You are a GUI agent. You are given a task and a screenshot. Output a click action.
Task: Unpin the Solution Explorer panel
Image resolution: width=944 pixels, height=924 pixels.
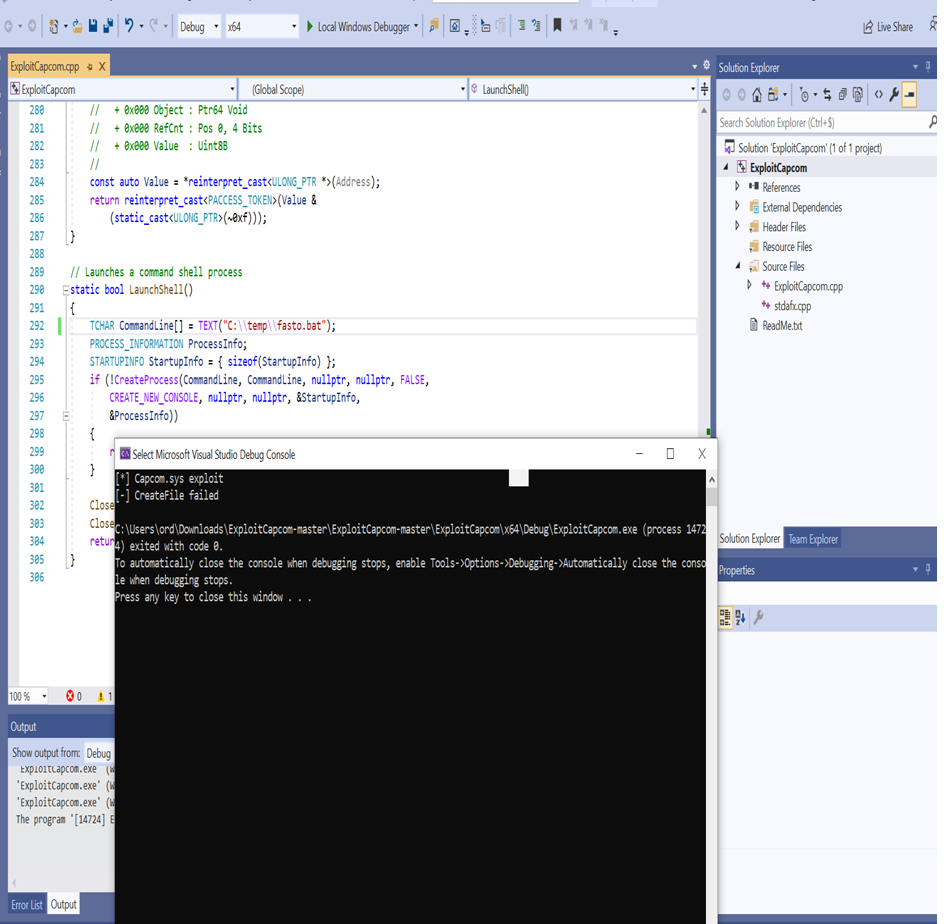click(929, 67)
